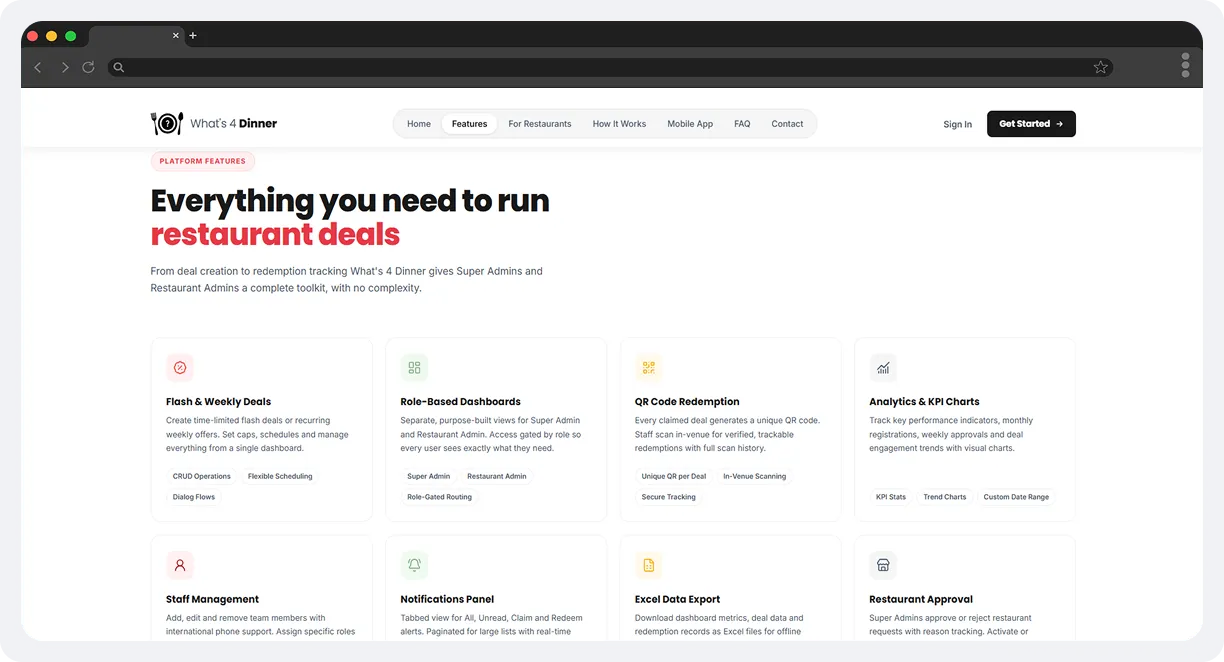The width and height of the screenshot is (1224, 662).
Task: Click the Dialog Flows tag
Action: coord(194,497)
